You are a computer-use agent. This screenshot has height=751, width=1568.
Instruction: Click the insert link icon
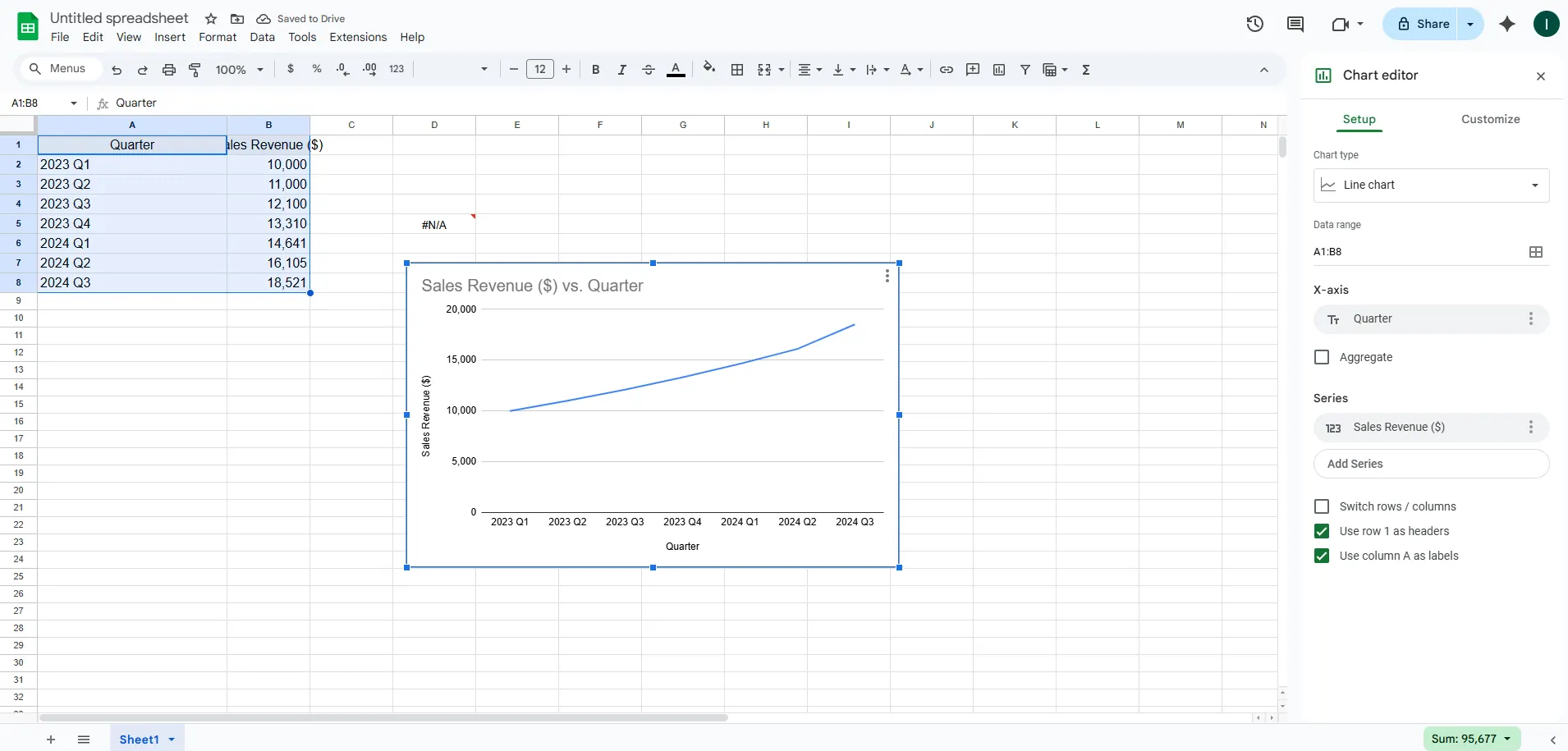pos(947,70)
